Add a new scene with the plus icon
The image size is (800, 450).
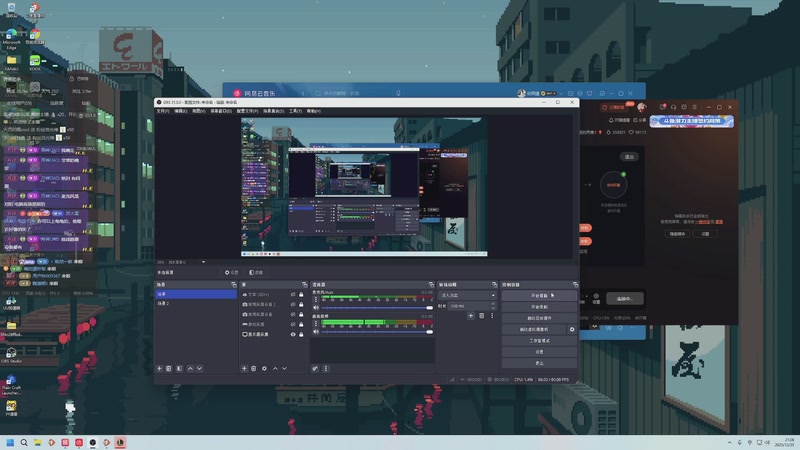pyautogui.click(x=159, y=368)
